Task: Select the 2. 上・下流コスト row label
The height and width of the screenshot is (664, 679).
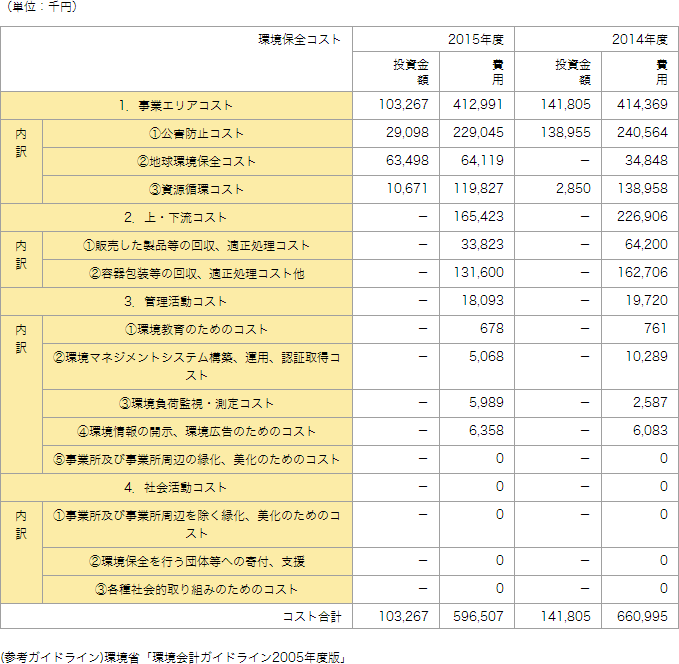Action: pos(176,217)
